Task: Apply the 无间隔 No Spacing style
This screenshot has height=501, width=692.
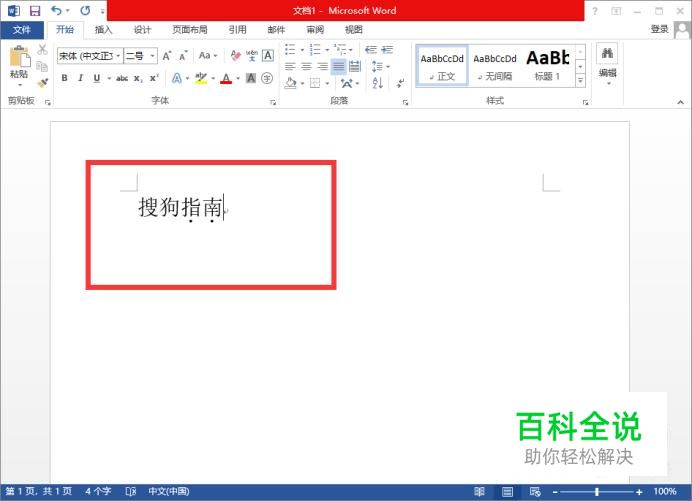Action: pos(495,66)
